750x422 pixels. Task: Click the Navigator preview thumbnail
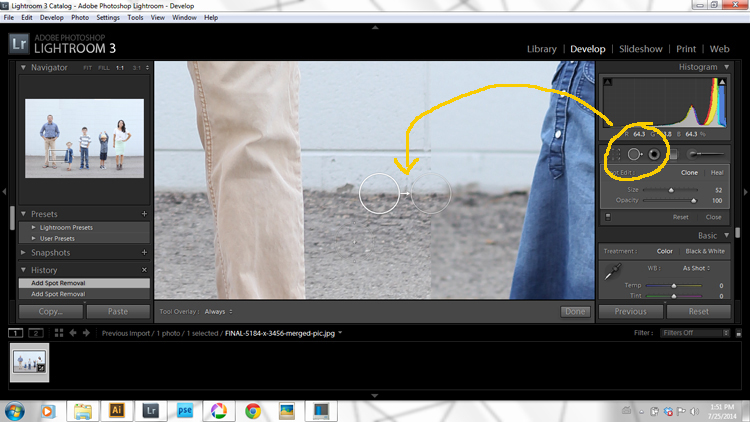coord(84,138)
